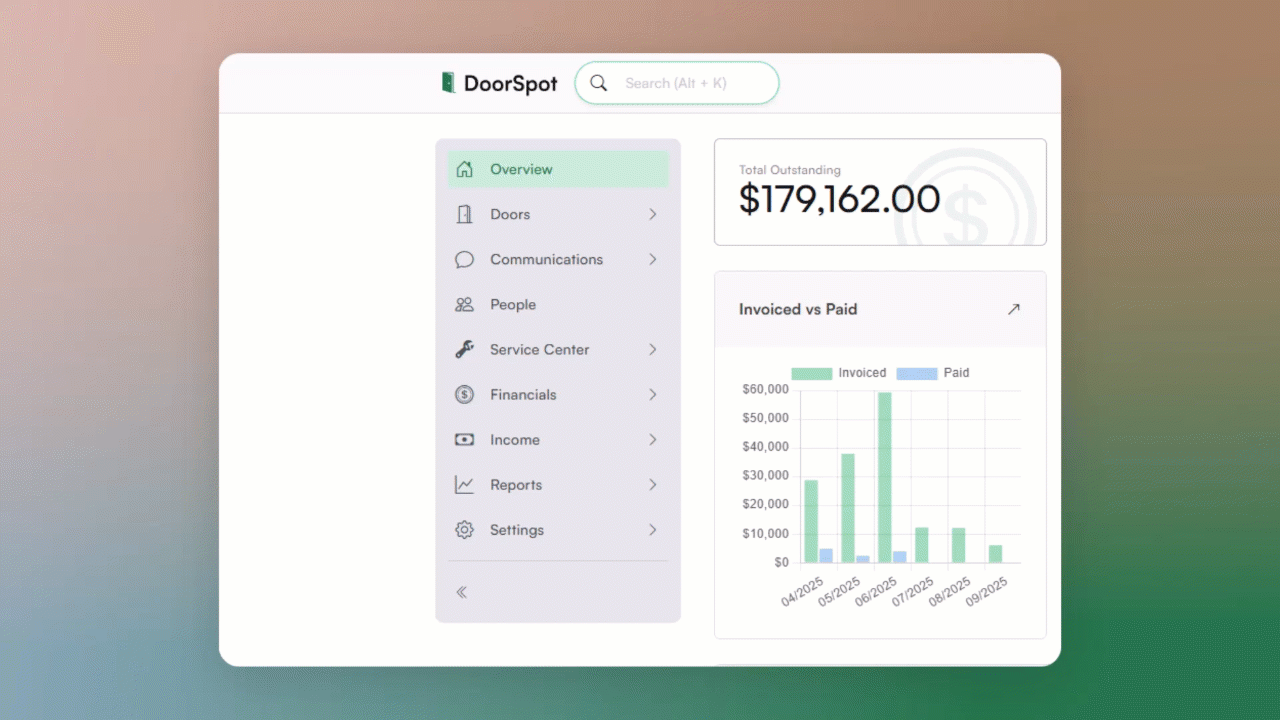The height and width of the screenshot is (720, 1280).
Task: Click the Invoiced vs Paid title
Action: coord(798,309)
